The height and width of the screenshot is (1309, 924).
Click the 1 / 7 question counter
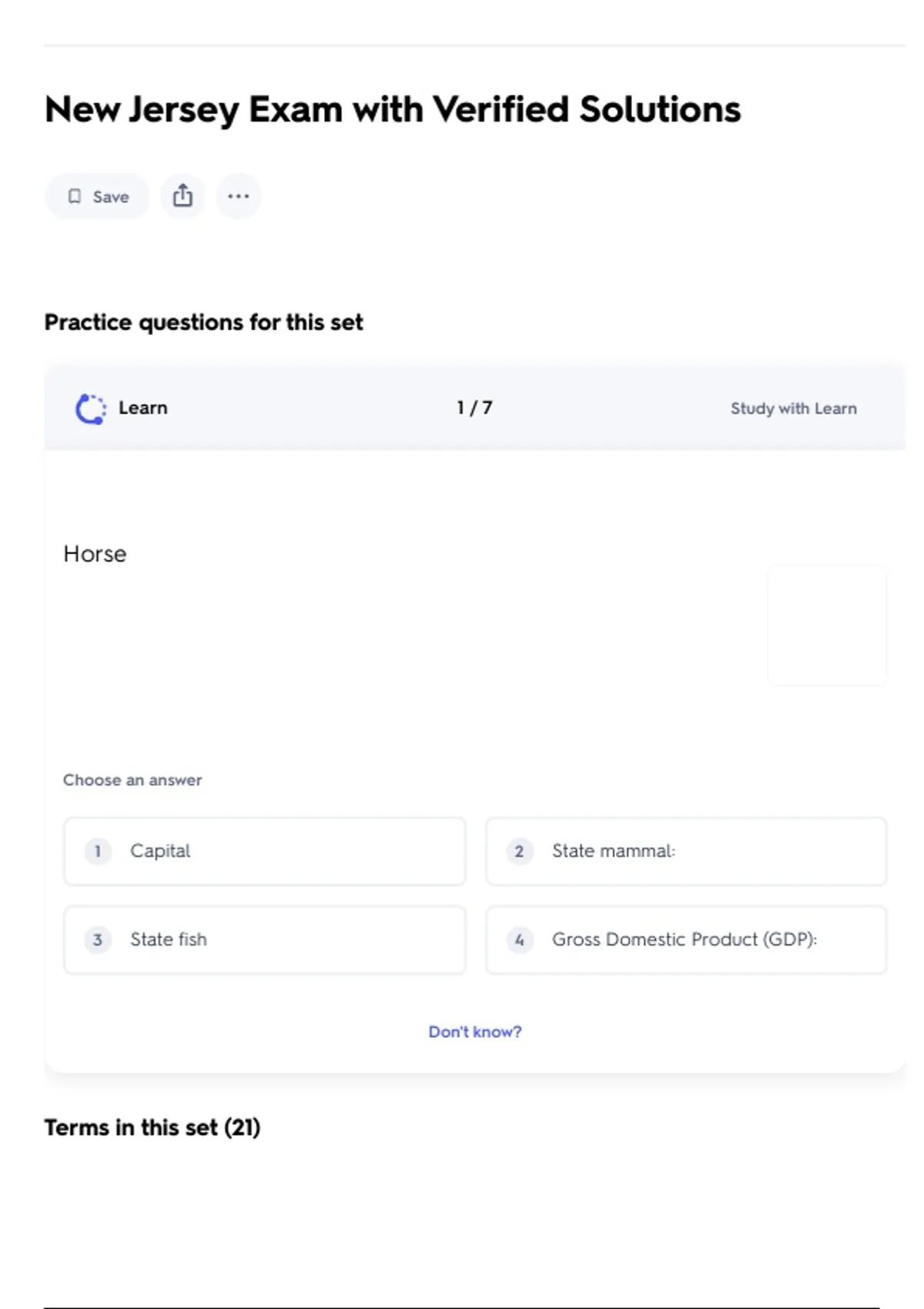(474, 408)
